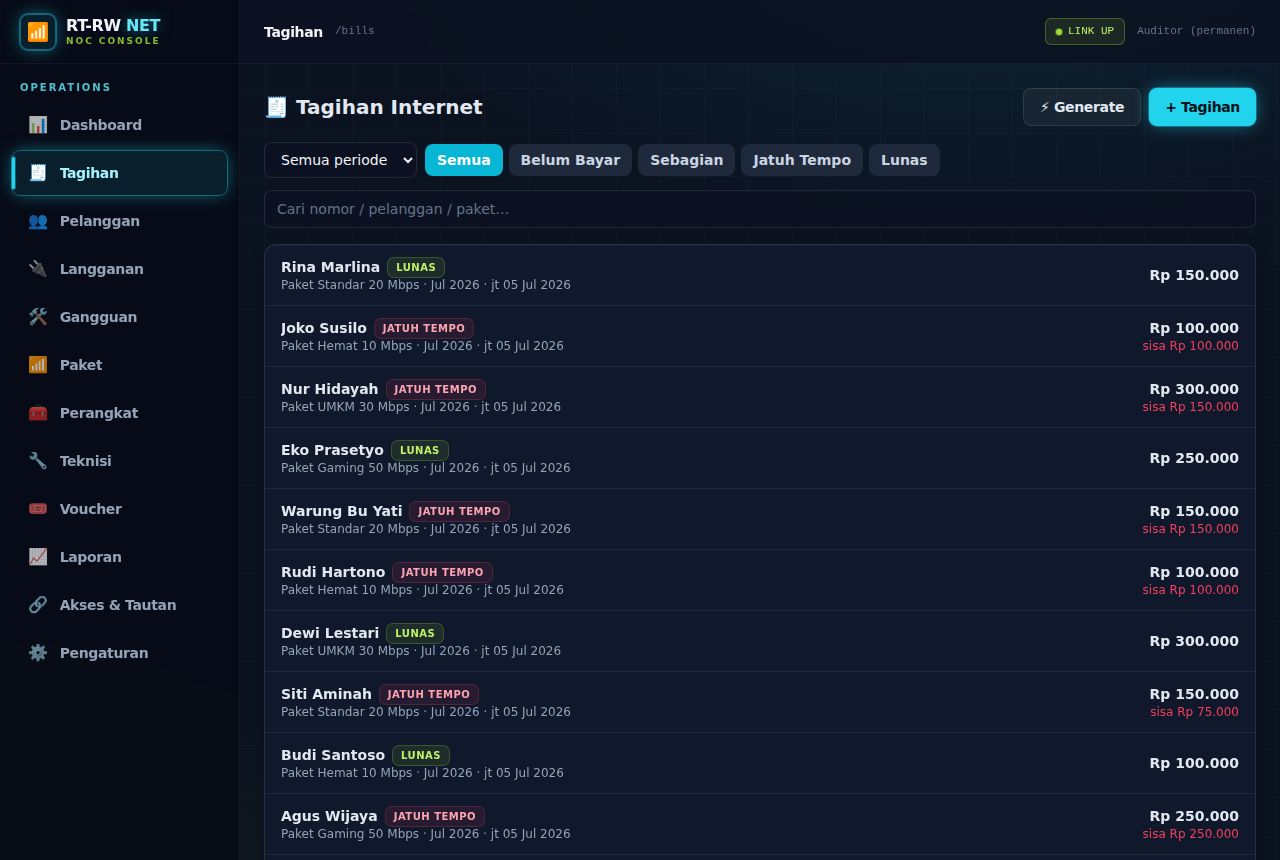Open the Pengaturan label in sidebar
This screenshot has height=860, width=1280.
(104, 653)
